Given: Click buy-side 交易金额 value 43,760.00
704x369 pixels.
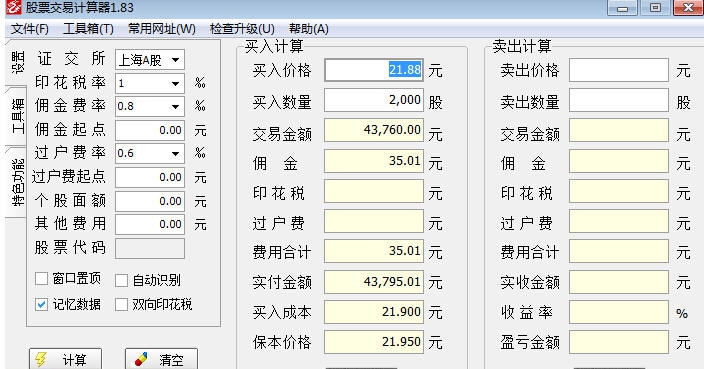Looking at the screenshot, I should coord(374,130).
